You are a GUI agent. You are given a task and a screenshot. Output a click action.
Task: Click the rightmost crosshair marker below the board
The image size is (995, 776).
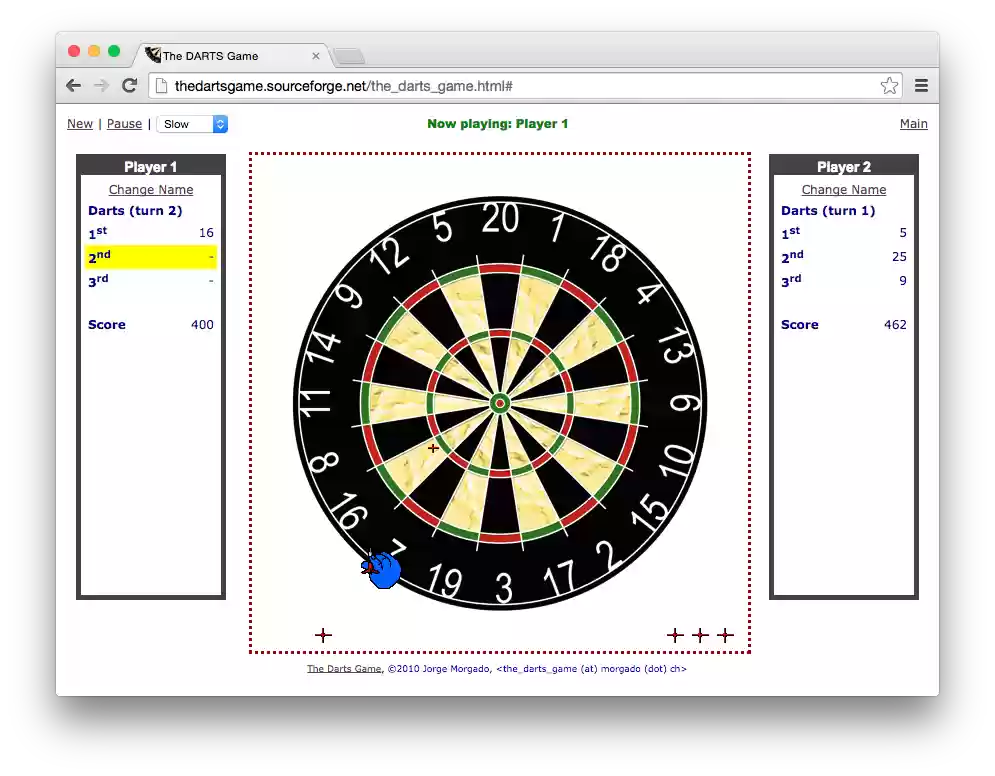[x=725, y=634]
